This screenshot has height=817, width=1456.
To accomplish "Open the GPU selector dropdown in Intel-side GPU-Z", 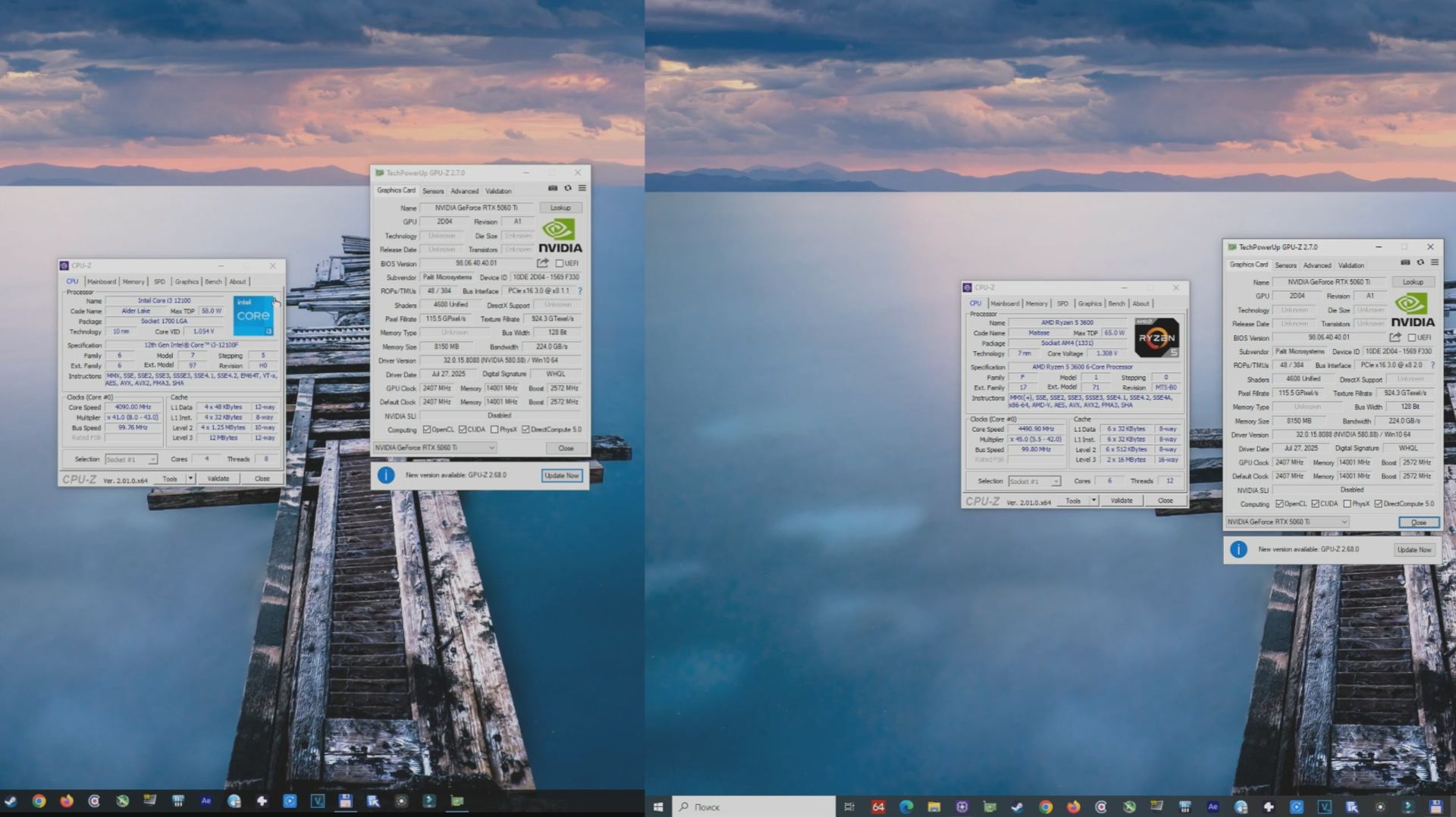I will pos(435,448).
